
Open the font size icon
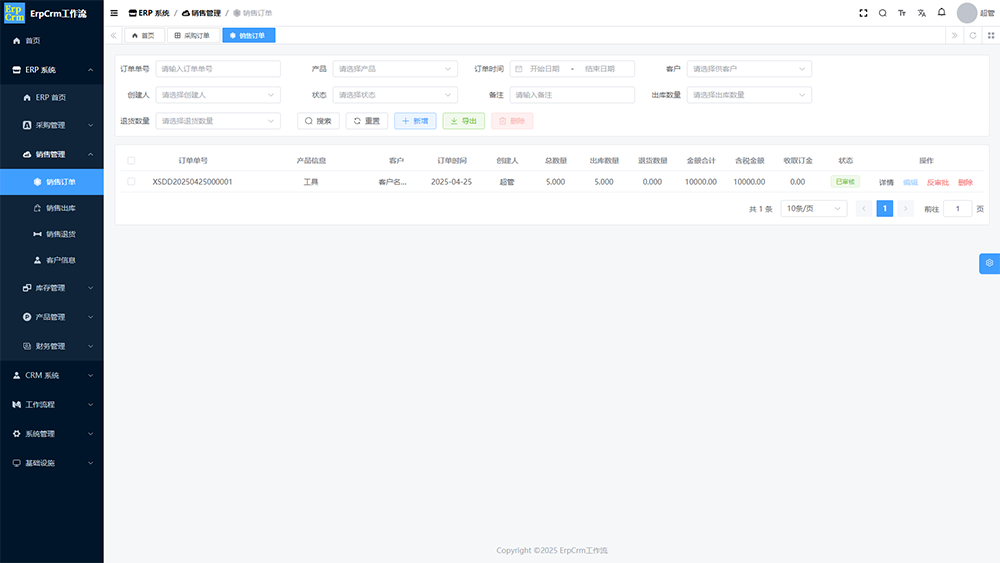coord(902,13)
